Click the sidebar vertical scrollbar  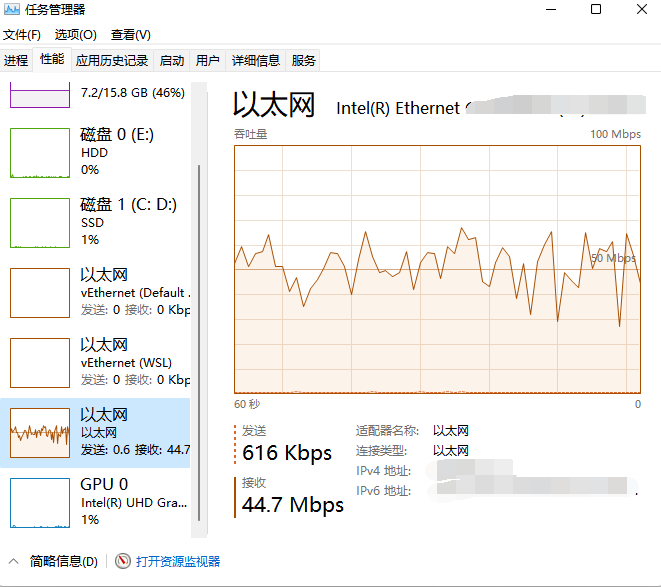(200, 340)
